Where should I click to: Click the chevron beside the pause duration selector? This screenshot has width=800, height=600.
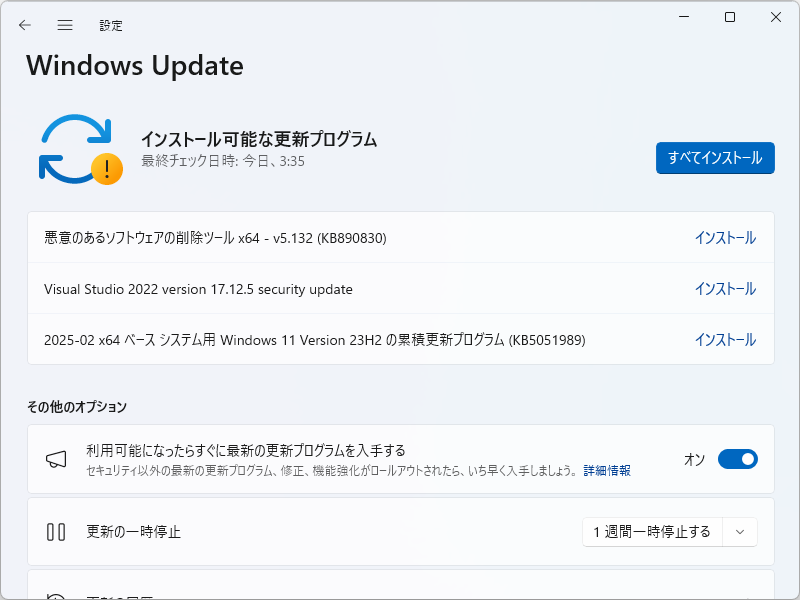coord(739,532)
